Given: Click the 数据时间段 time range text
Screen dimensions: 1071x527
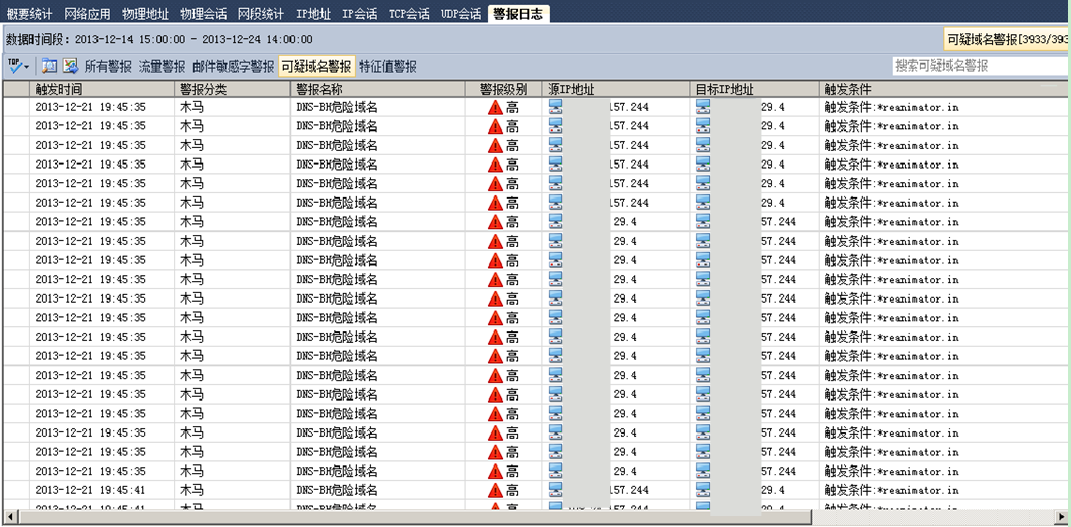Looking at the screenshot, I should 159,40.
